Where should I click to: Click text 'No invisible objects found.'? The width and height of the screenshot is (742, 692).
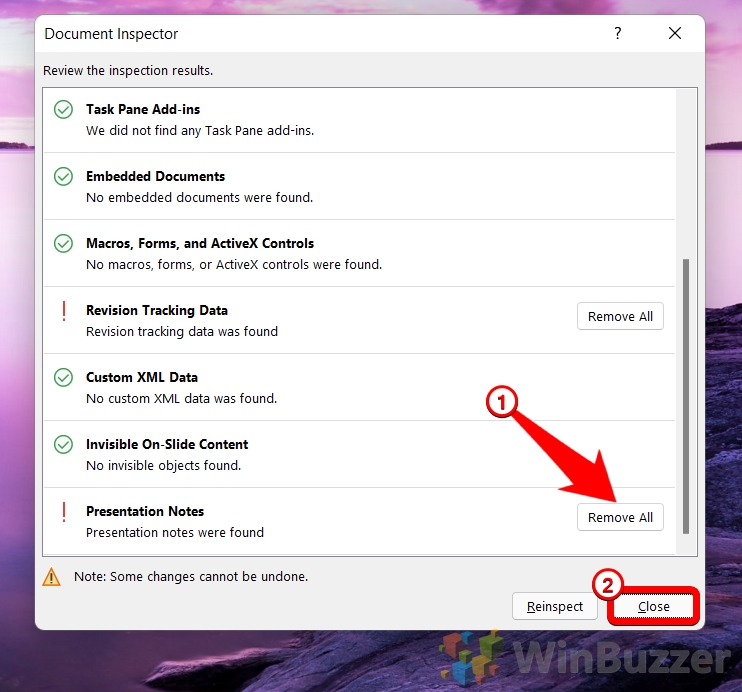tap(163, 466)
